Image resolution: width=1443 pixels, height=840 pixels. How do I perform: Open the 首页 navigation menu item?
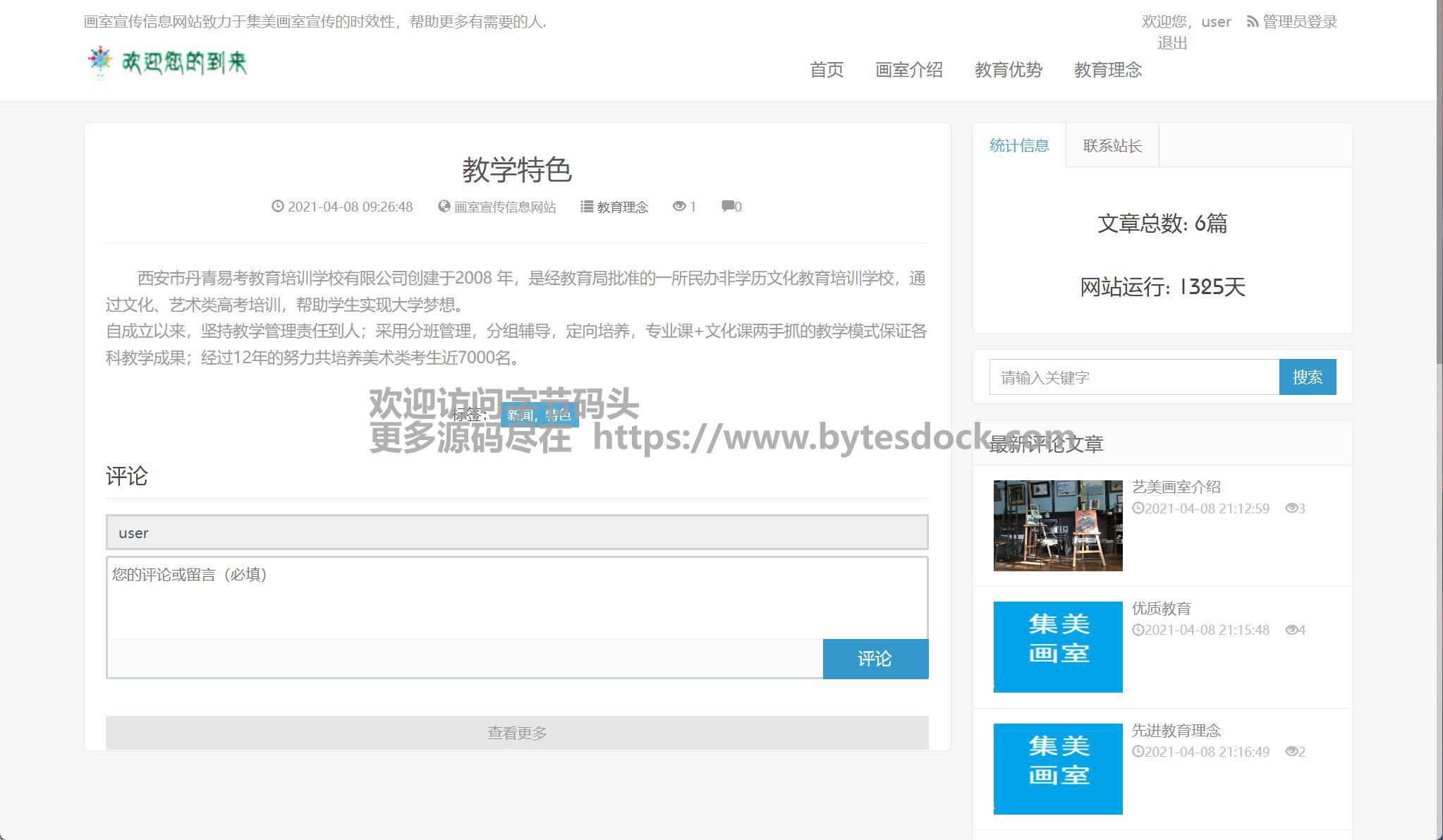pyautogui.click(x=826, y=70)
